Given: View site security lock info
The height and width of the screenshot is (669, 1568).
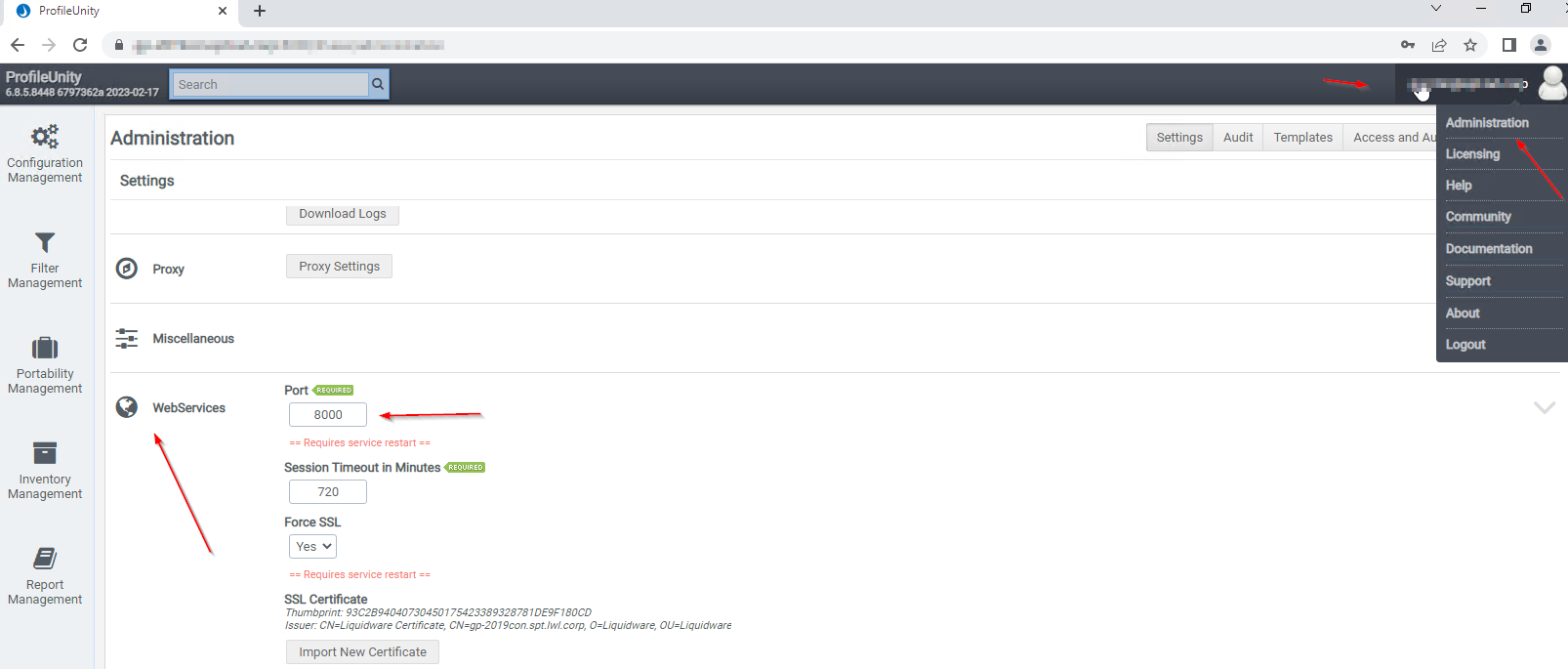Looking at the screenshot, I should click(x=119, y=45).
